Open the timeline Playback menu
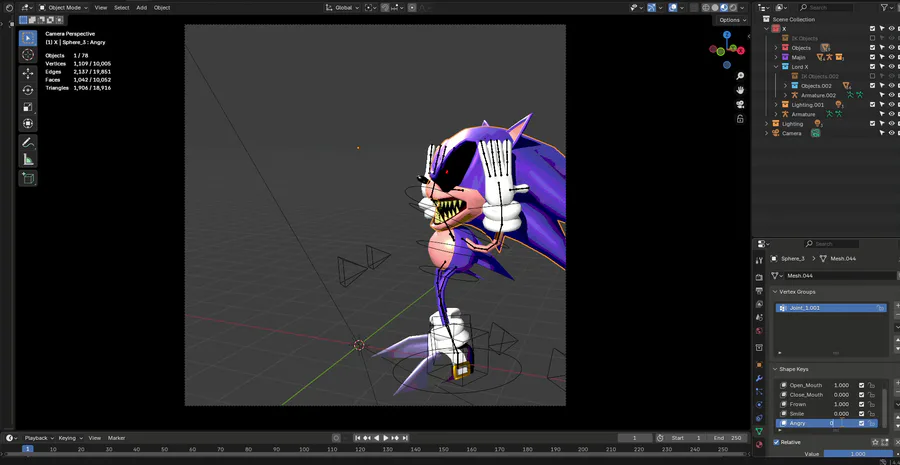Screen dimensions: 900x465 pyautogui.click(x=38, y=438)
